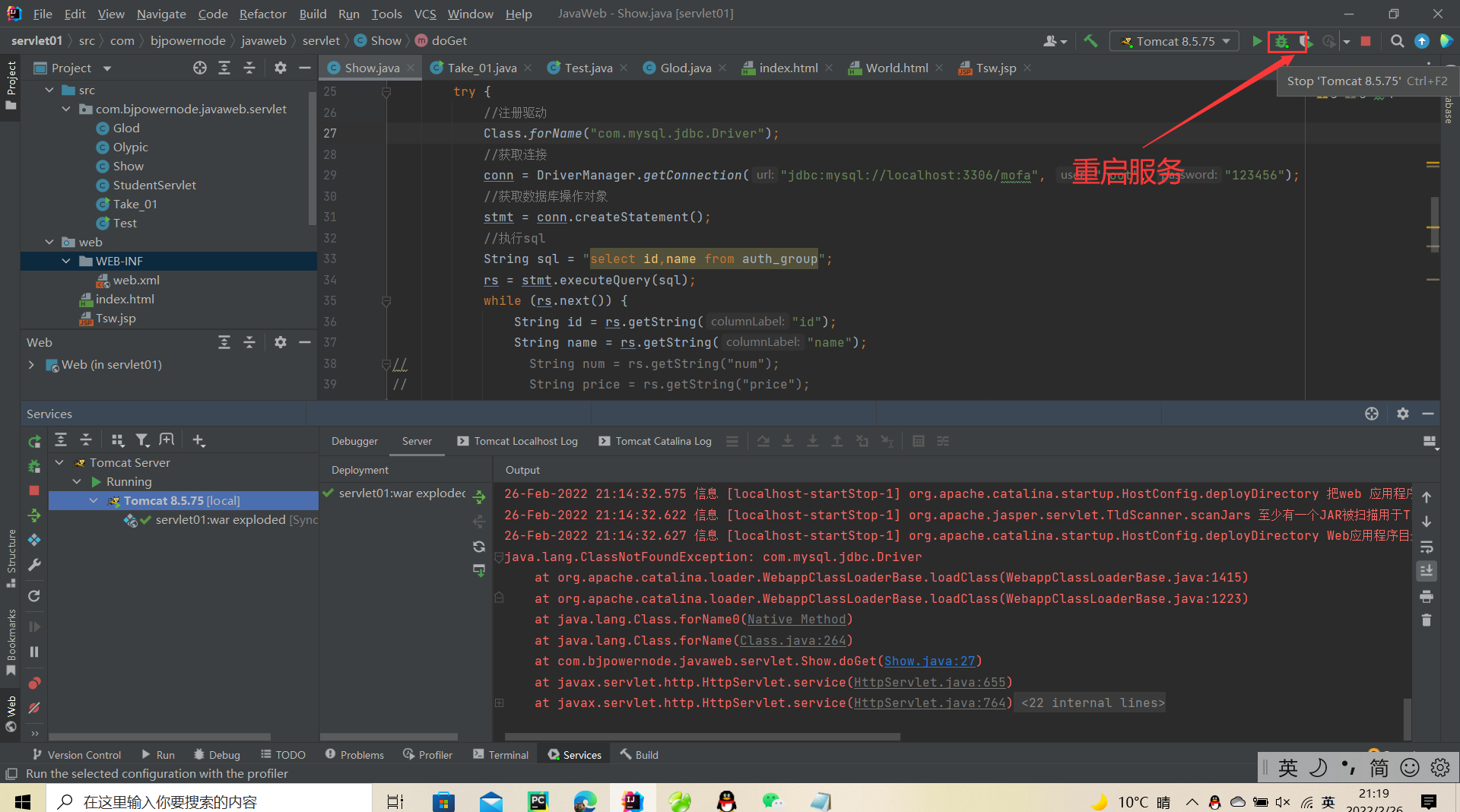Screen dimensions: 1460x812
Task: Collapse the com.bjpowernode.javaweb.servlet package
Action: click(x=66, y=109)
